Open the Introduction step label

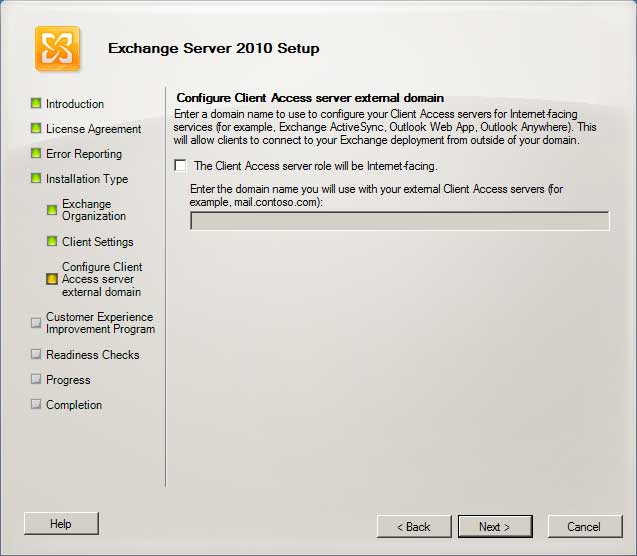(75, 104)
